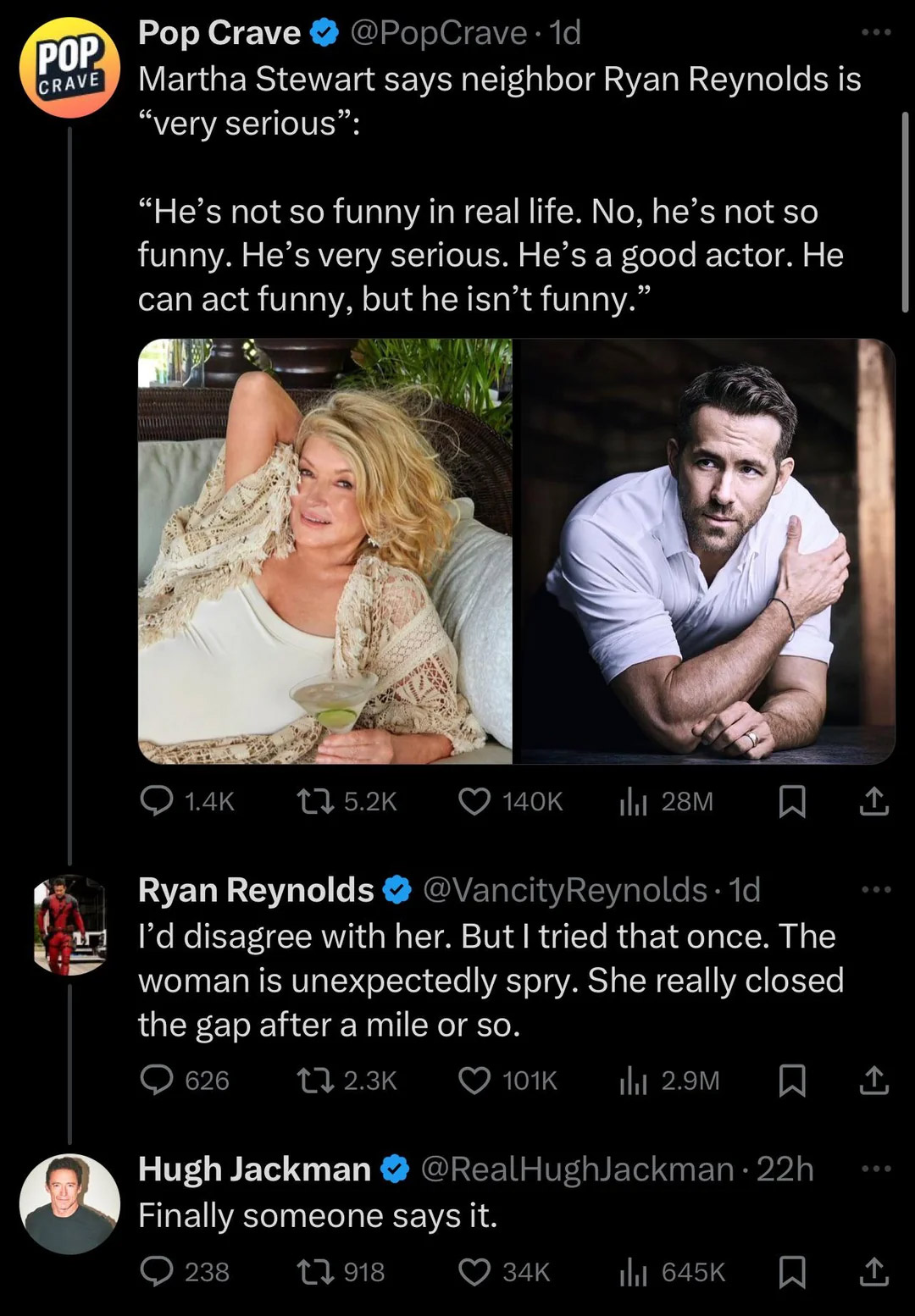
Task: View analytics on Pop Crave tweet
Action: click(x=633, y=800)
